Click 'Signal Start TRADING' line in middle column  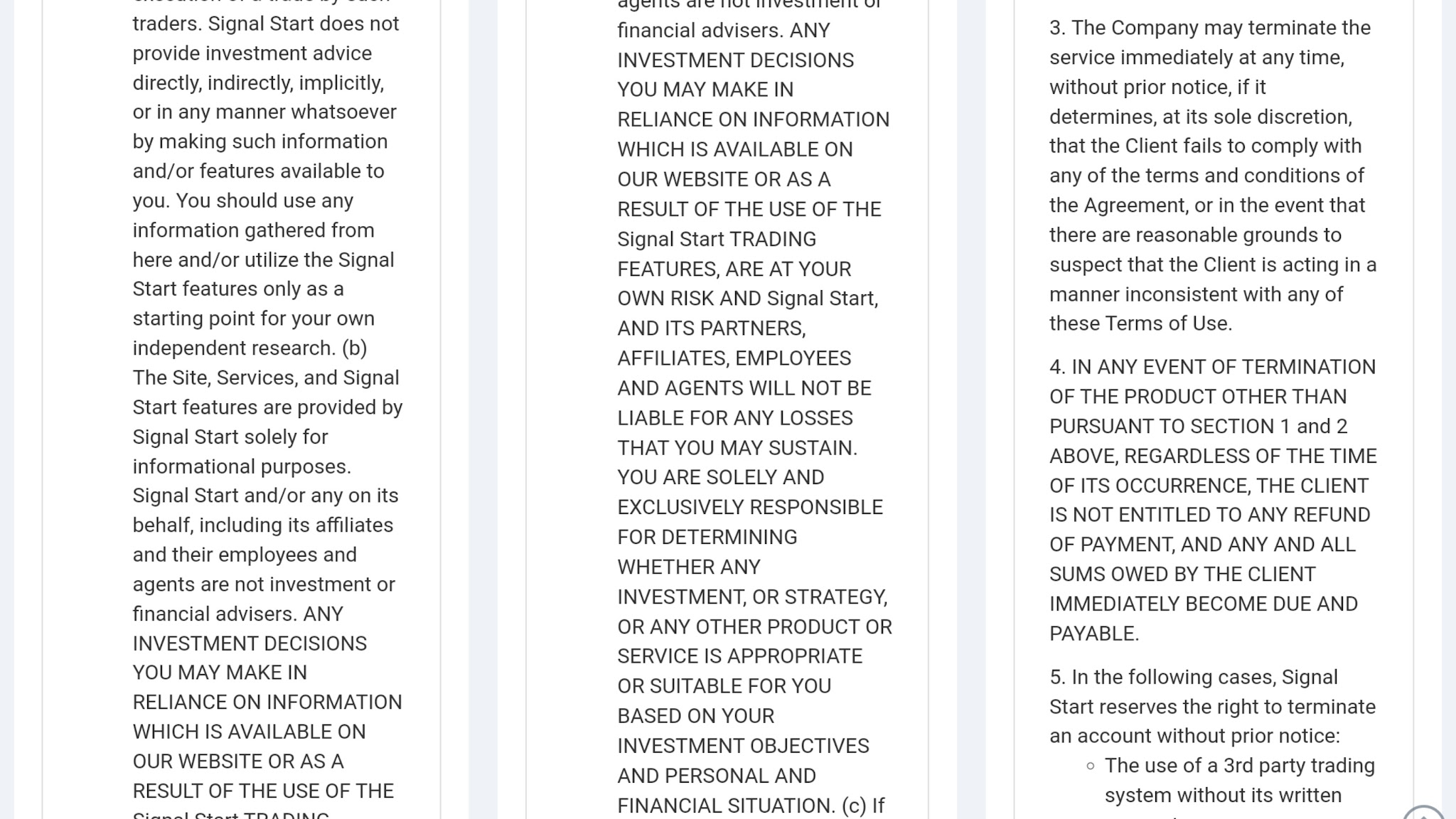tap(717, 239)
